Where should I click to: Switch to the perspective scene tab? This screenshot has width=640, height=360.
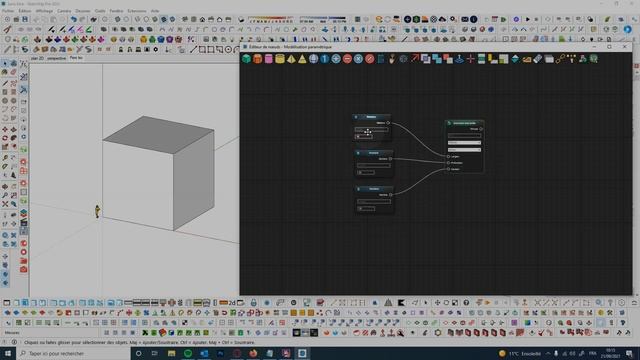click(x=56, y=58)
